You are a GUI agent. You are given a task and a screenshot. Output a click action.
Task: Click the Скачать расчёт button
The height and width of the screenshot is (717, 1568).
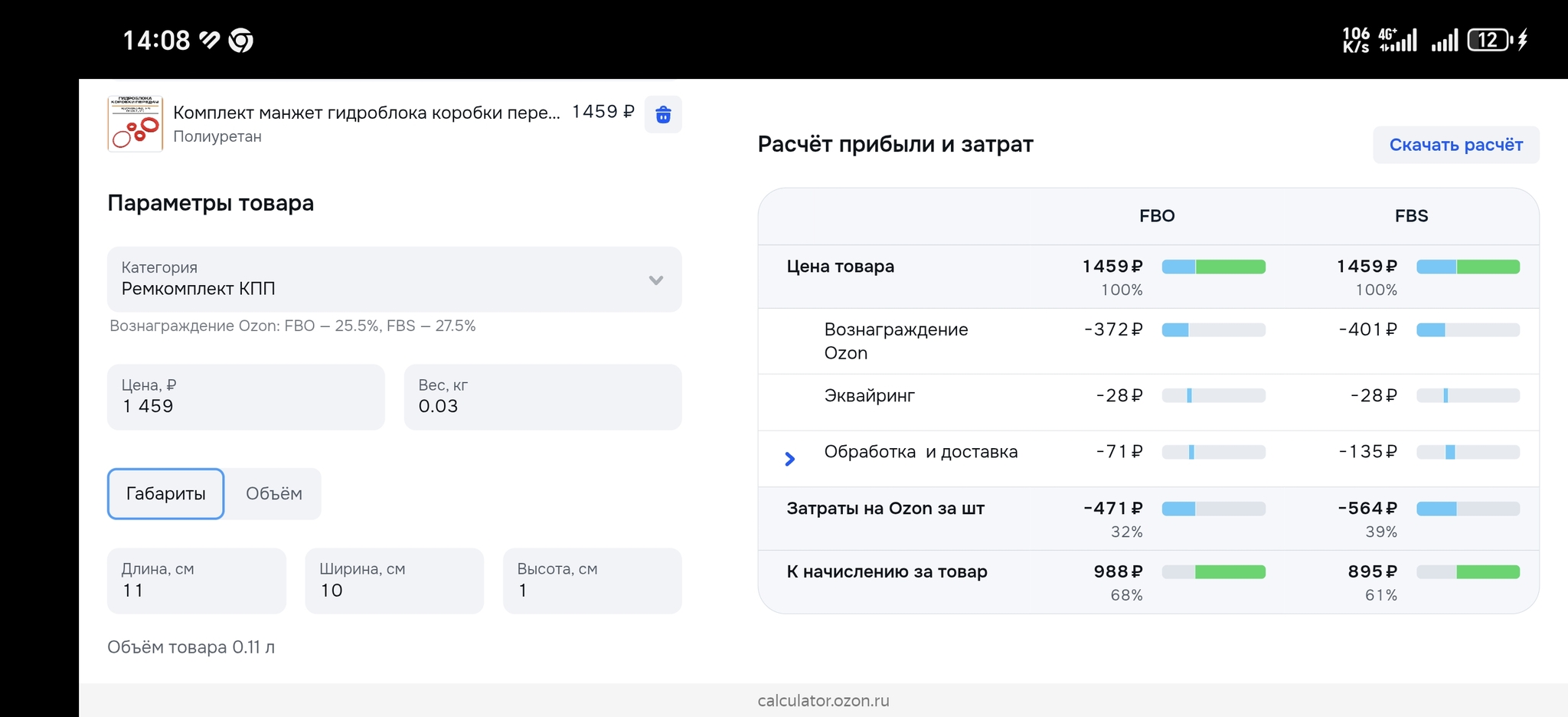pyautogui.click(x=1455, y=145)
